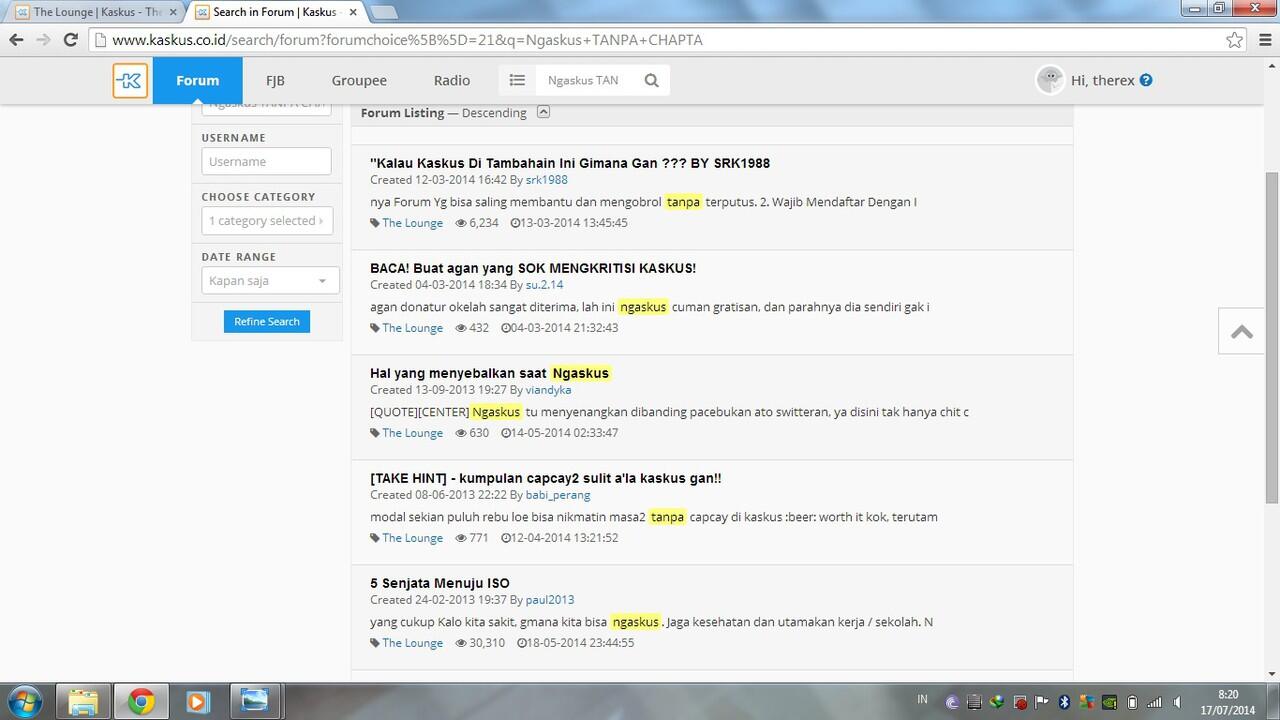Click The Lounge tag under paul2013 thread

point(412,643)
